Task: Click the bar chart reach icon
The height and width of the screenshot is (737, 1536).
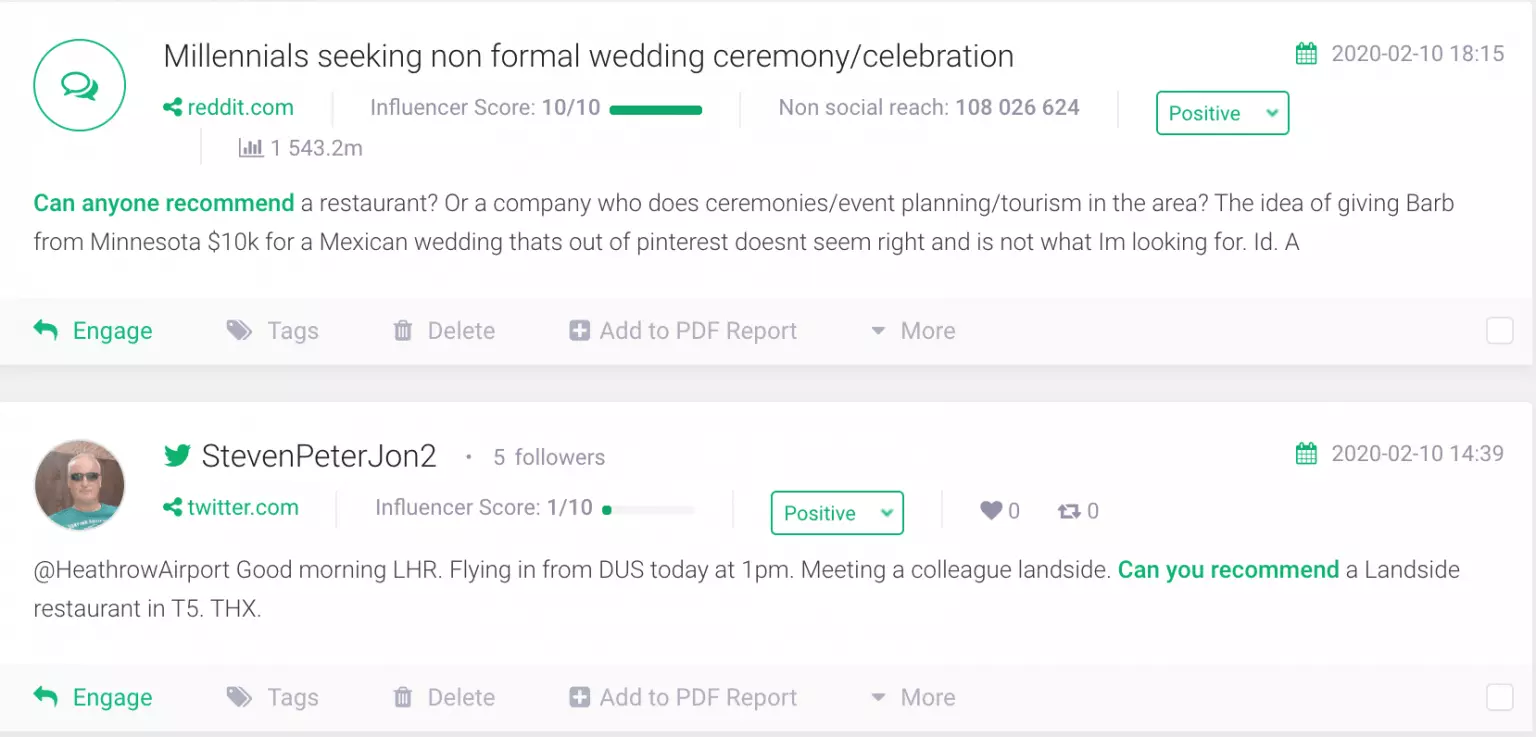Action: coord(250,148)
